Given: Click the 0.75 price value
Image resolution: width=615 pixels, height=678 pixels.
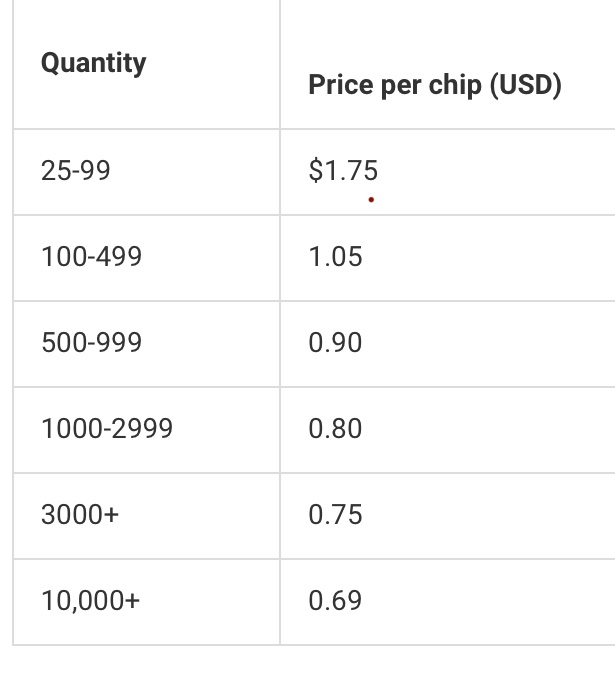Looking at the screenshot, I should (335, 515).
